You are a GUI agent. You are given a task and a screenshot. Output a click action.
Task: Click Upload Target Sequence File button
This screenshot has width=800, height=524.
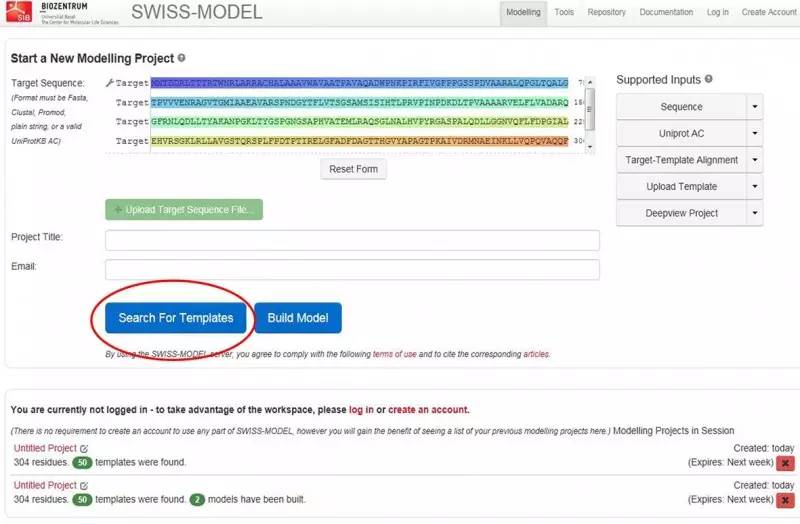tap(184, 210)
